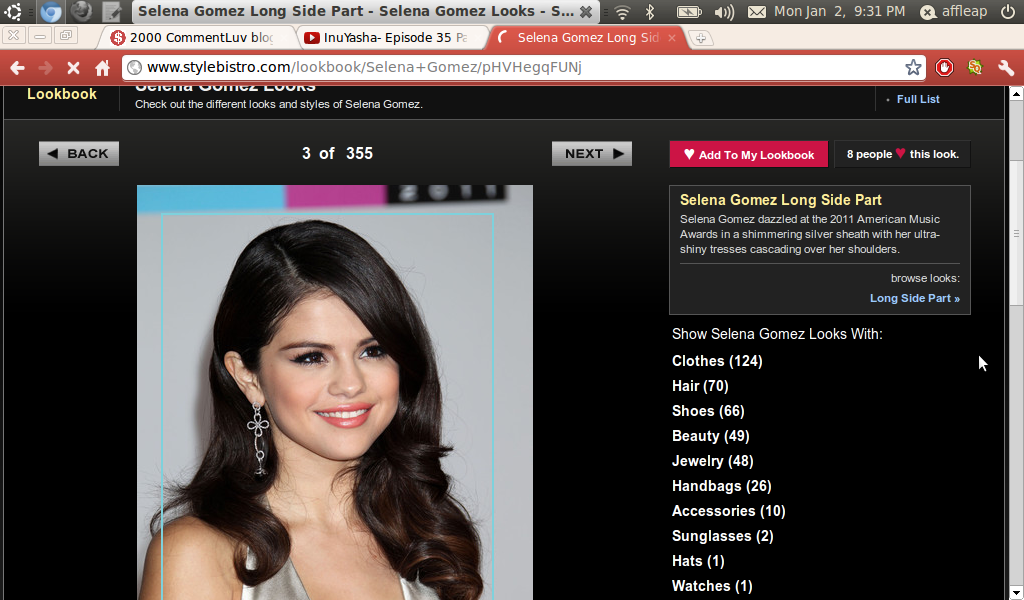Show looks with Beauty (49)
This screenshot has height=600, width=1024.
click(711, 436)
